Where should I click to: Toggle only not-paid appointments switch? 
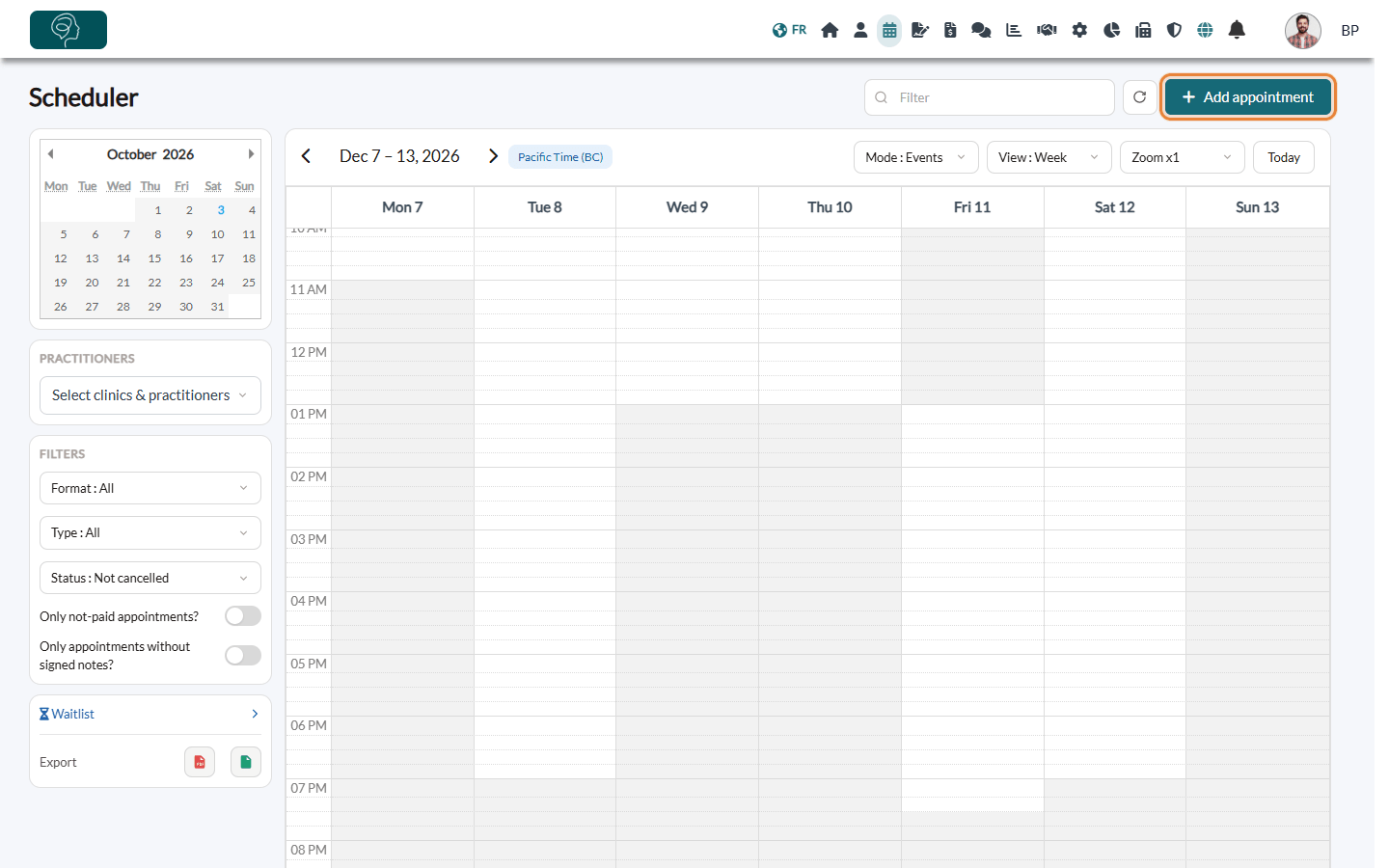coord(243,616)
